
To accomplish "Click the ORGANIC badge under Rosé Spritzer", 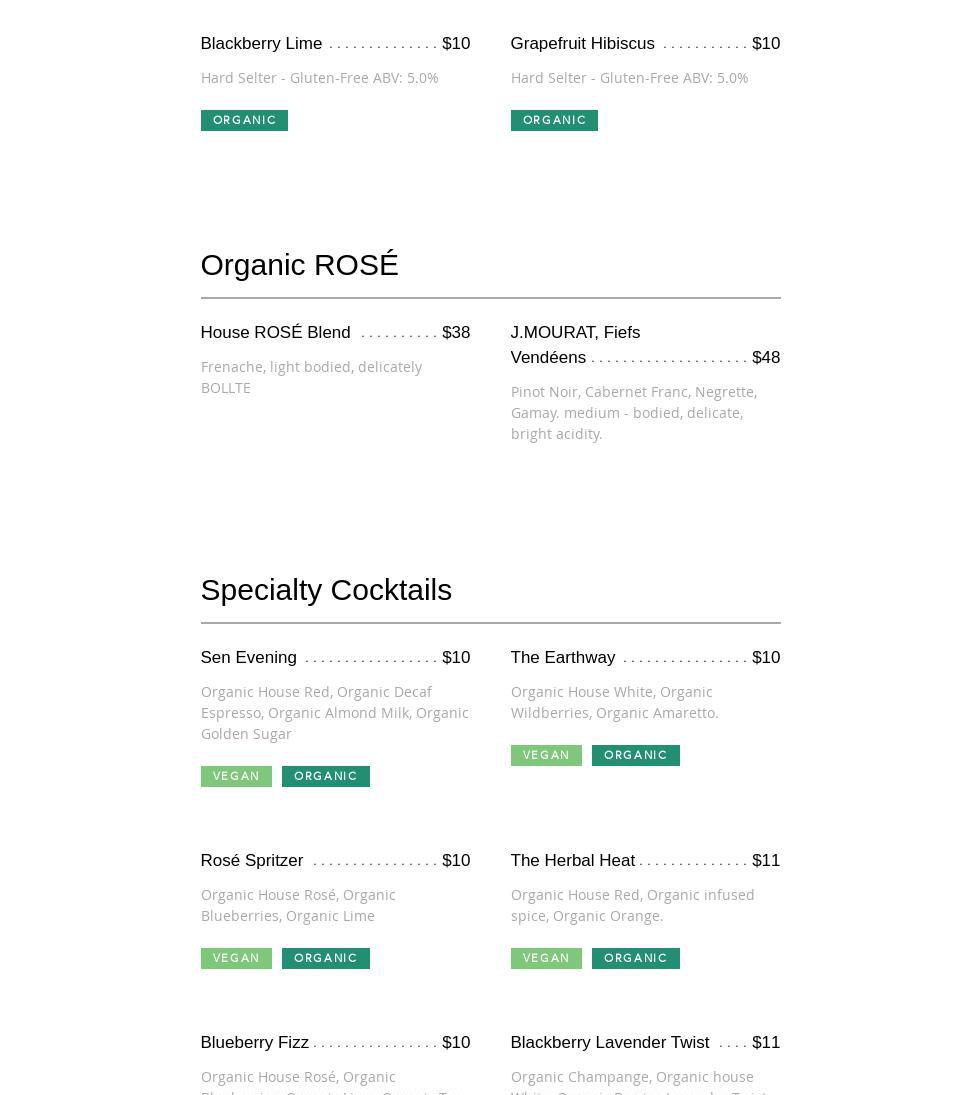I will [325, 958].
